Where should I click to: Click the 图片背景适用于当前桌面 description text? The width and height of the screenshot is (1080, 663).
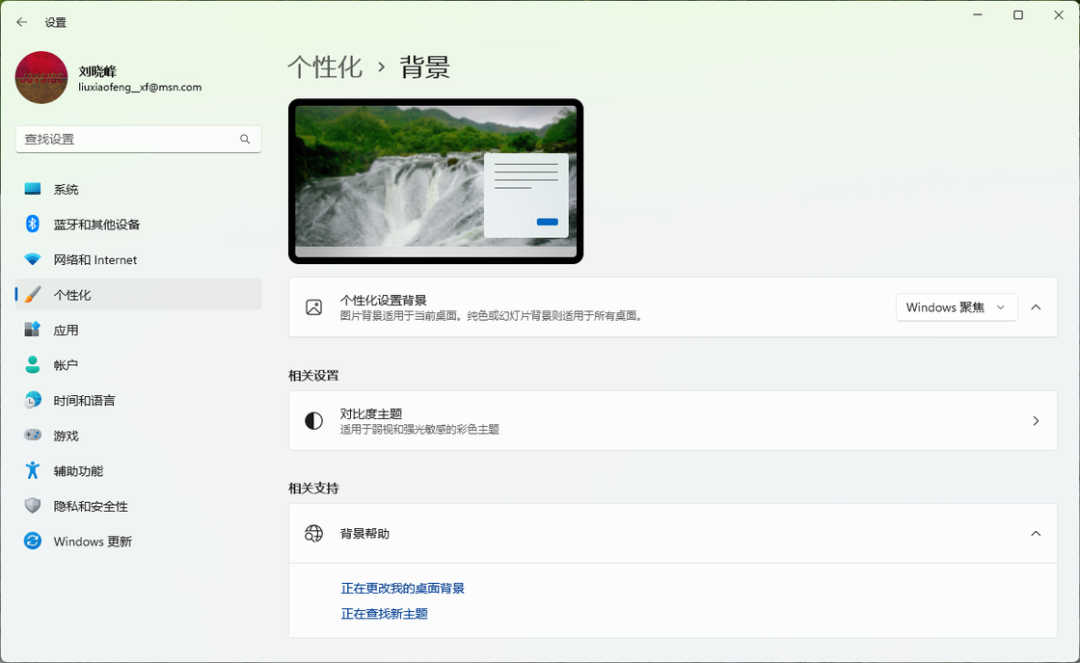point(491,316)
